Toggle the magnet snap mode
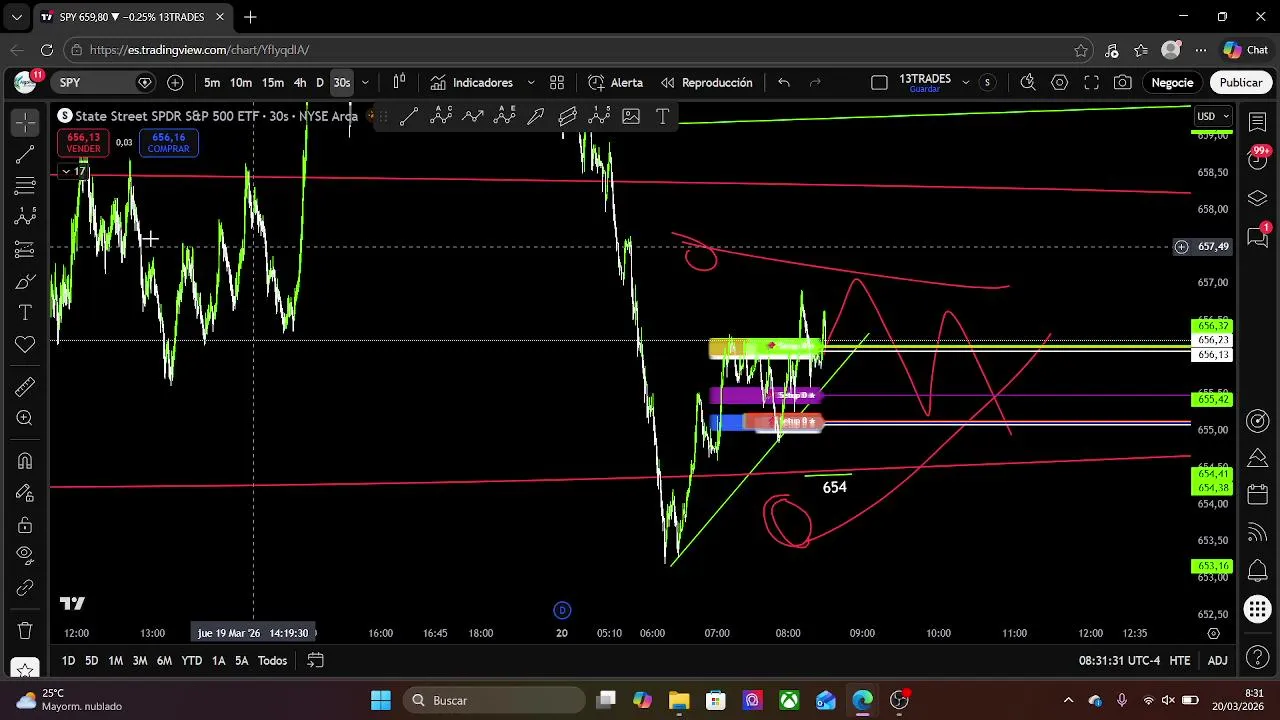Viewport: 1280px width, 720px height. point(25,461)
